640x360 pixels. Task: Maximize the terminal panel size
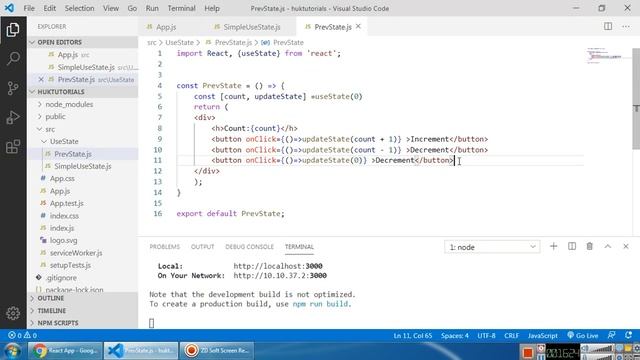click(x=608, y=246)
